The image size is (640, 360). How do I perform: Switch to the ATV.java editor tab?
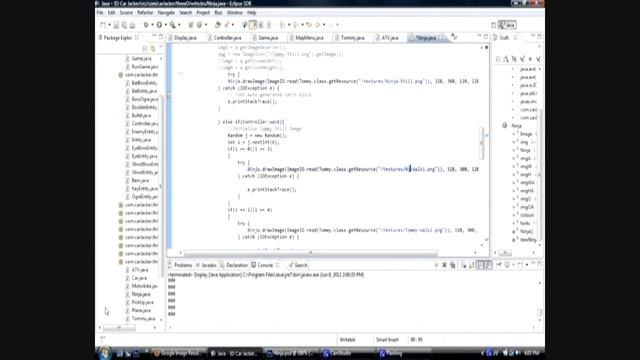(x=387, y=38)
